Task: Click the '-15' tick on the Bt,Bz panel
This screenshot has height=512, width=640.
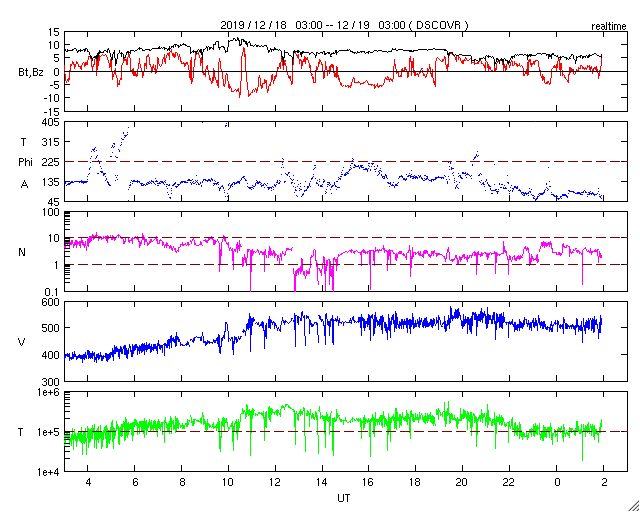Action: pos(52,111)
